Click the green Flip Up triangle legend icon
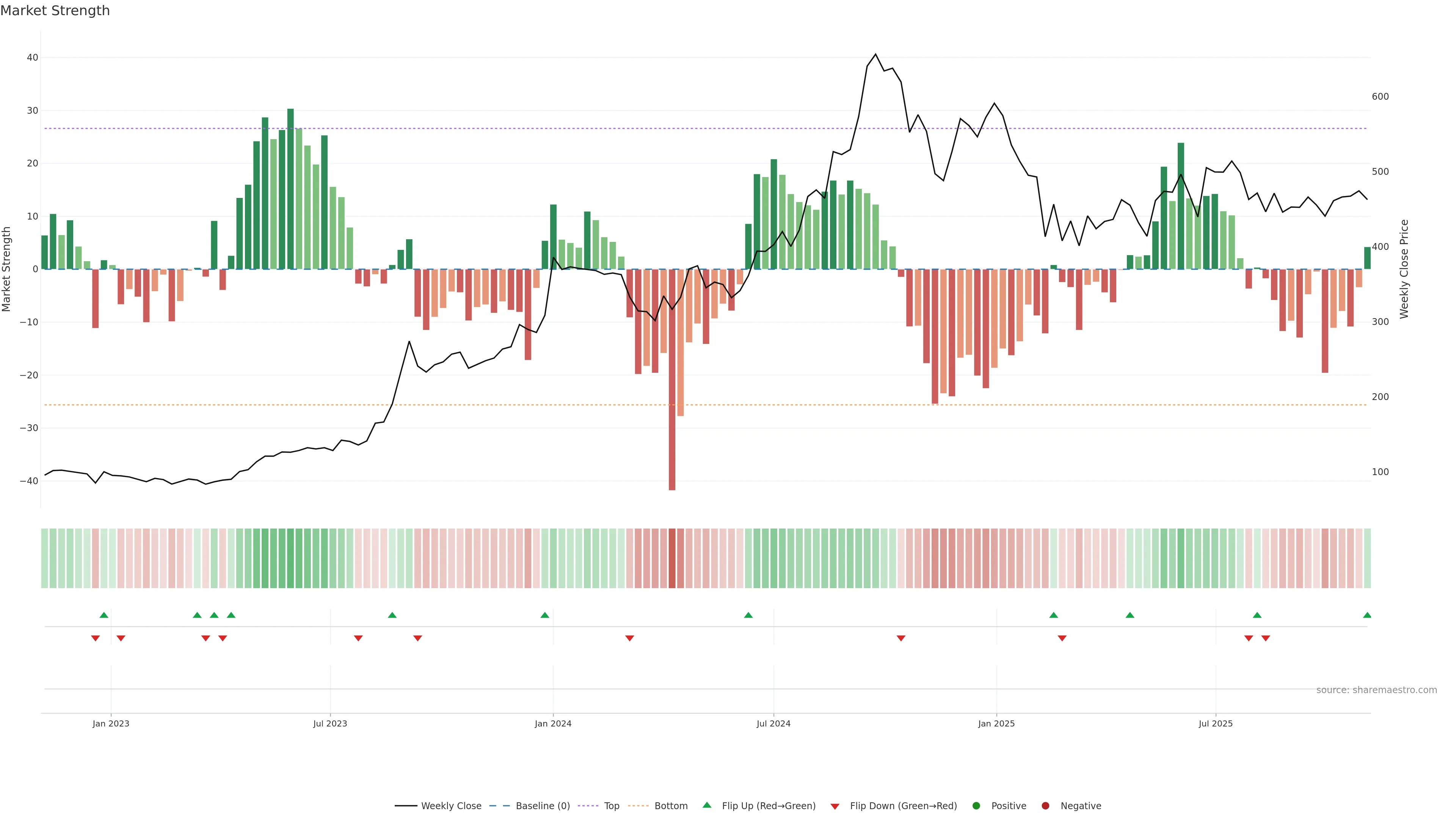Screen dimensions: 1456x819 point(706,805)
